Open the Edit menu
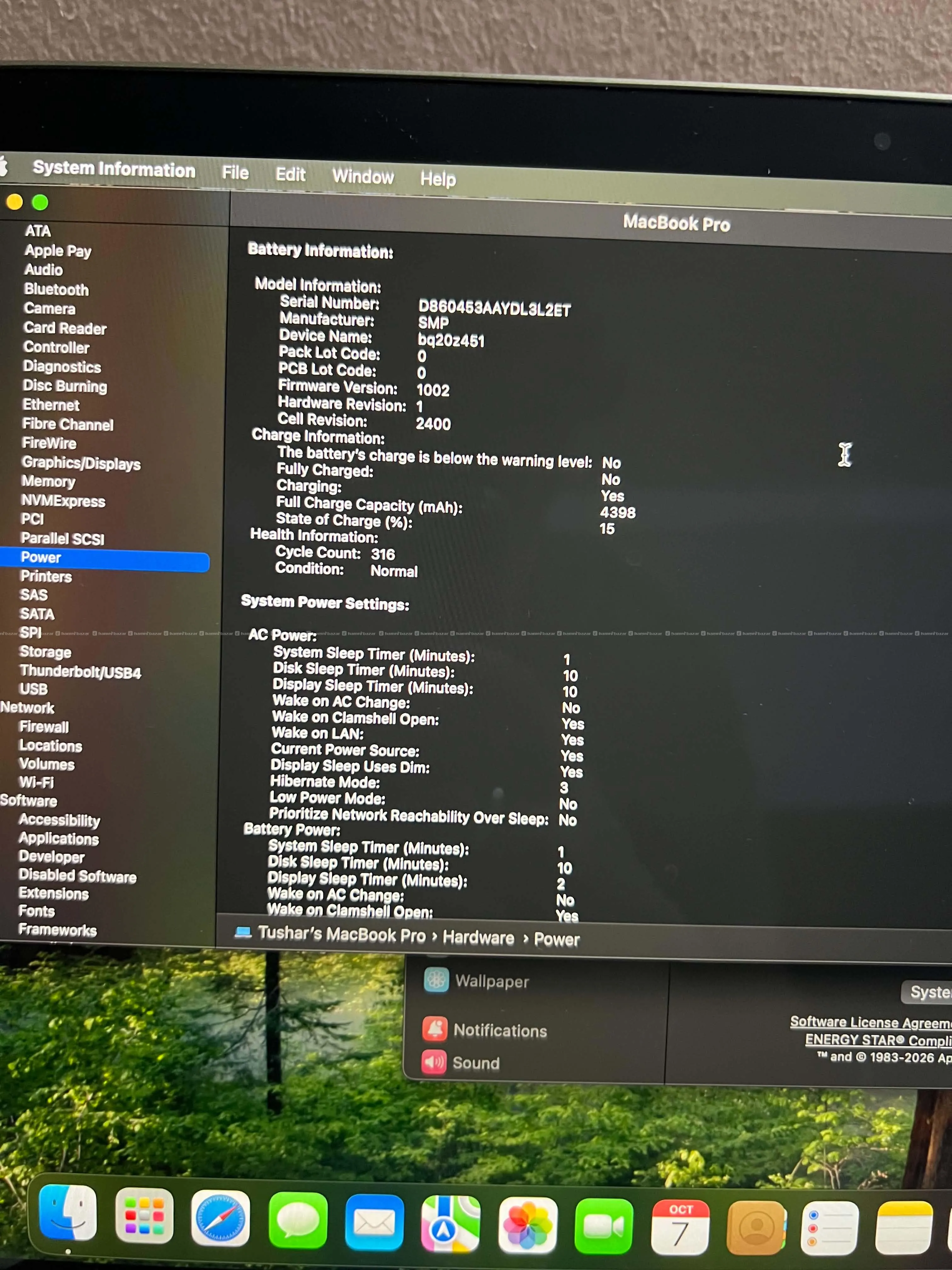 click(290, 174)
